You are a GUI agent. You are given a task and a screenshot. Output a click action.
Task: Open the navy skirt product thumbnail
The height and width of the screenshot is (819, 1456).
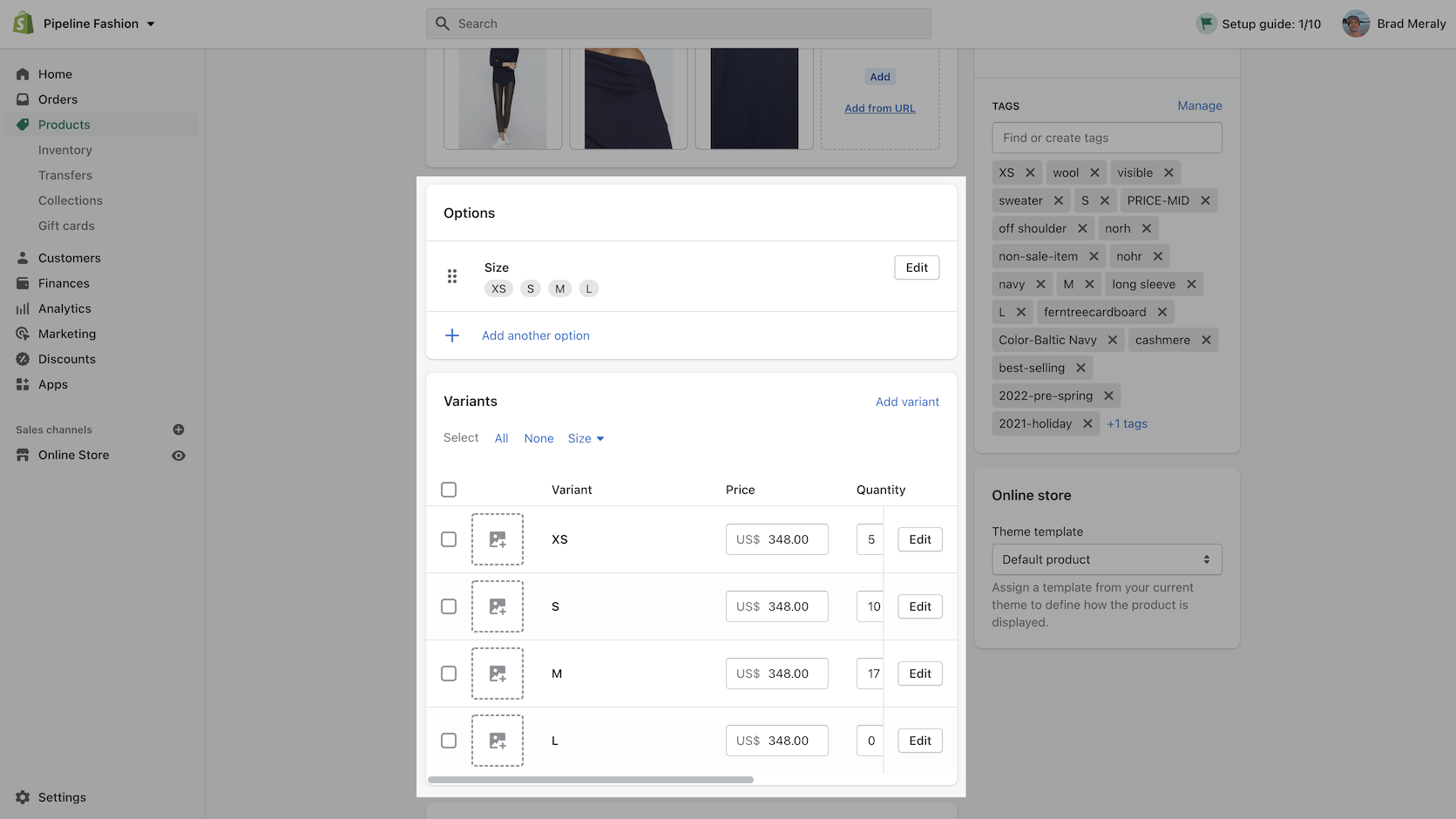628,98
